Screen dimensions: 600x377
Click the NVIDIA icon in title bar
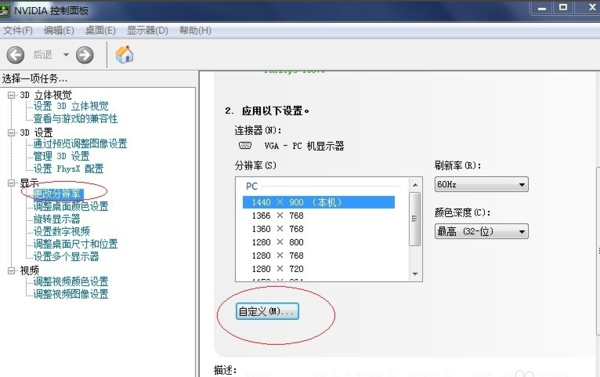5,10
